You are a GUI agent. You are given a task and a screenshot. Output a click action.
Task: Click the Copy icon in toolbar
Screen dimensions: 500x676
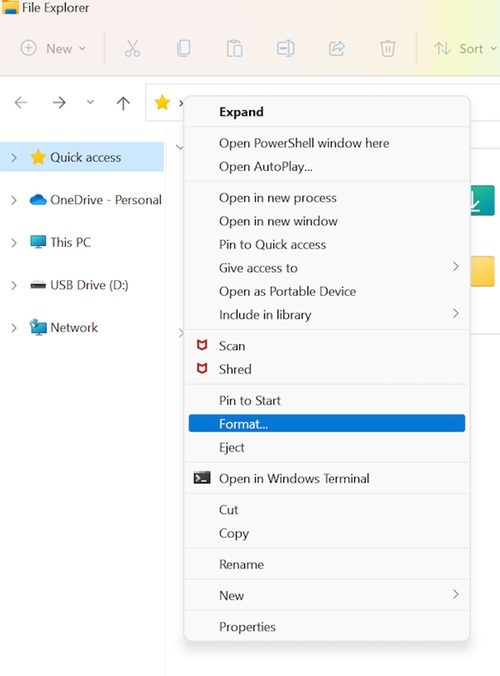coord(184,49)
